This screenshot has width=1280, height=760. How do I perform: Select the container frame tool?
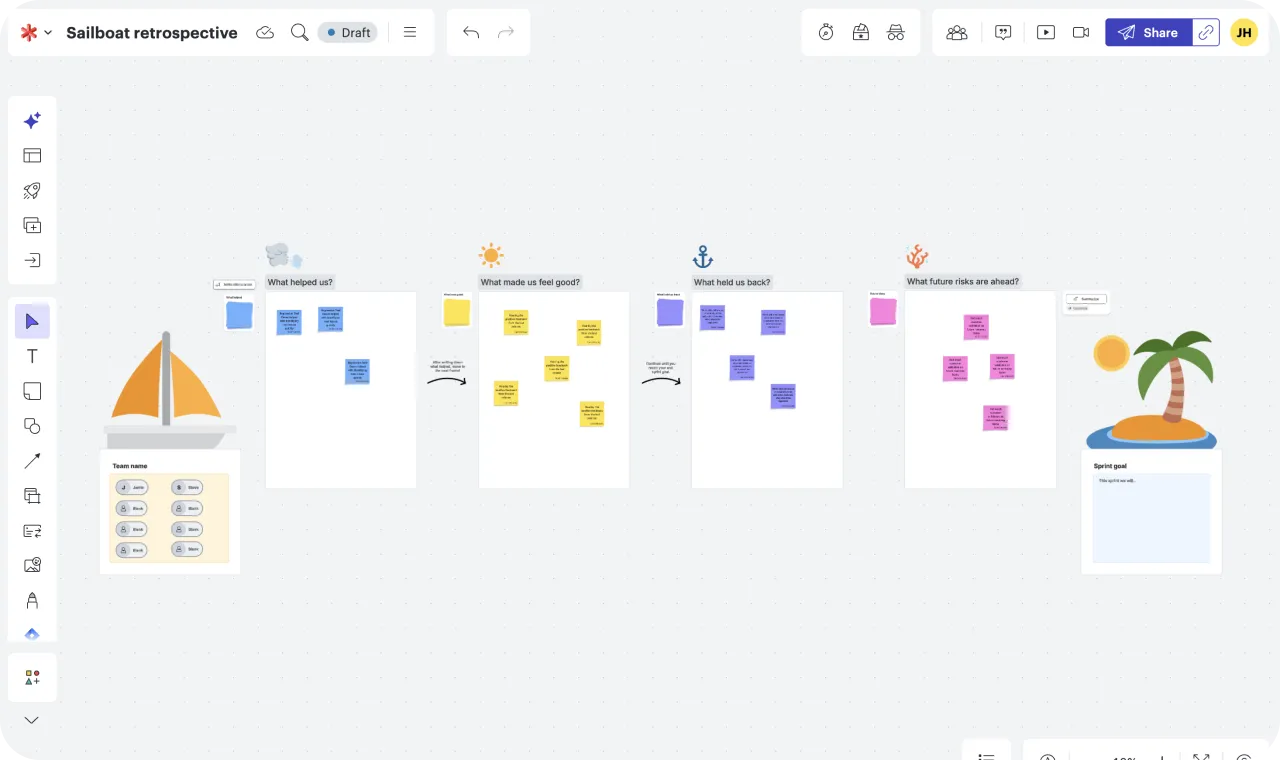click(x=32, y=495)
